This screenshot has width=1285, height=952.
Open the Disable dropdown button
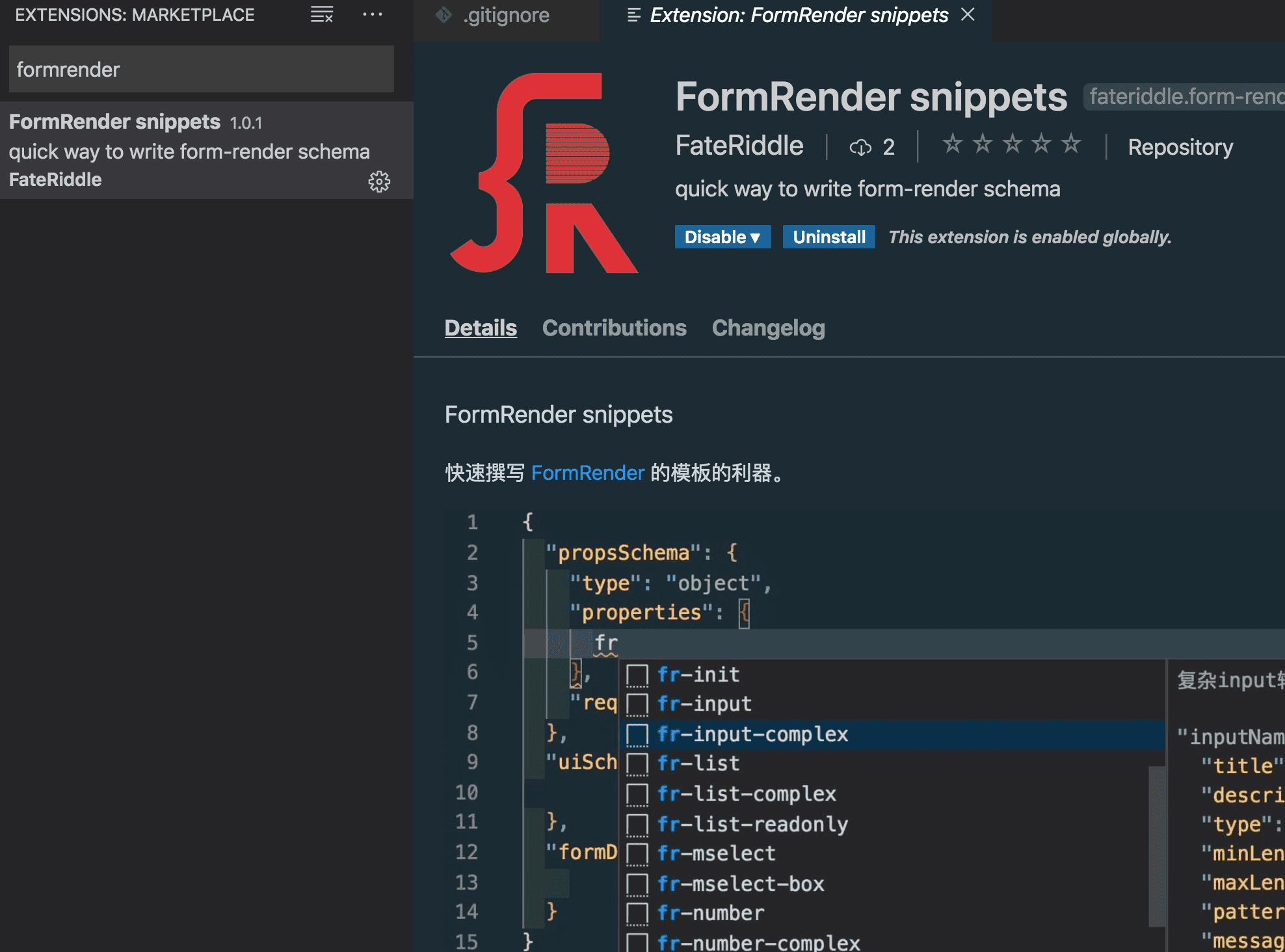point(722,237)
